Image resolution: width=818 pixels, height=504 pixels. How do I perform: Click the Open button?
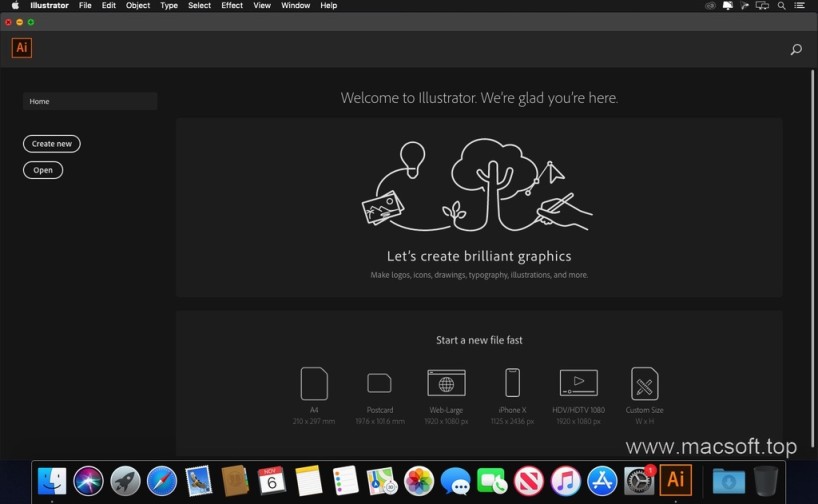coord(43,170)
